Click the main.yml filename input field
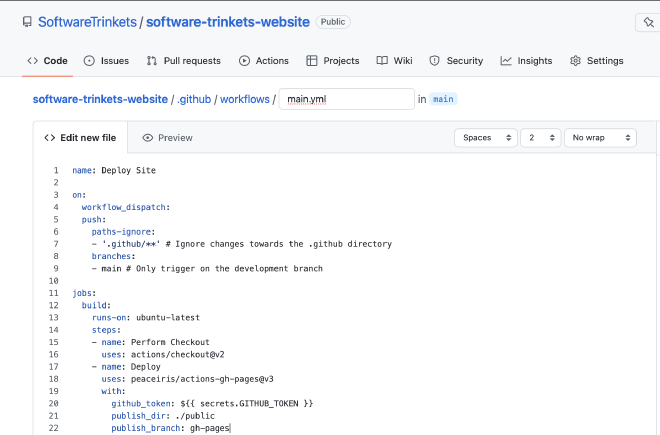Viewport: 660px width, 435px height. [x=346, y=99]
